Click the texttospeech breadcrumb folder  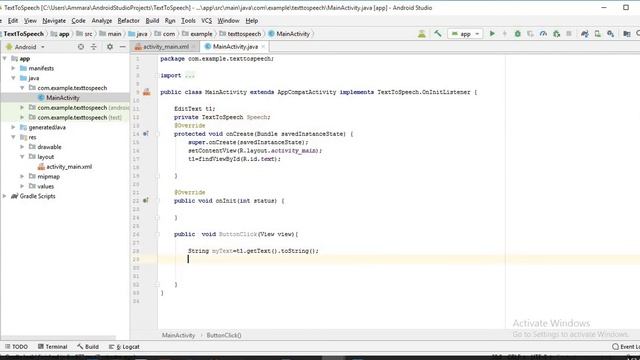pyautogui.click(x=240, y=34)
